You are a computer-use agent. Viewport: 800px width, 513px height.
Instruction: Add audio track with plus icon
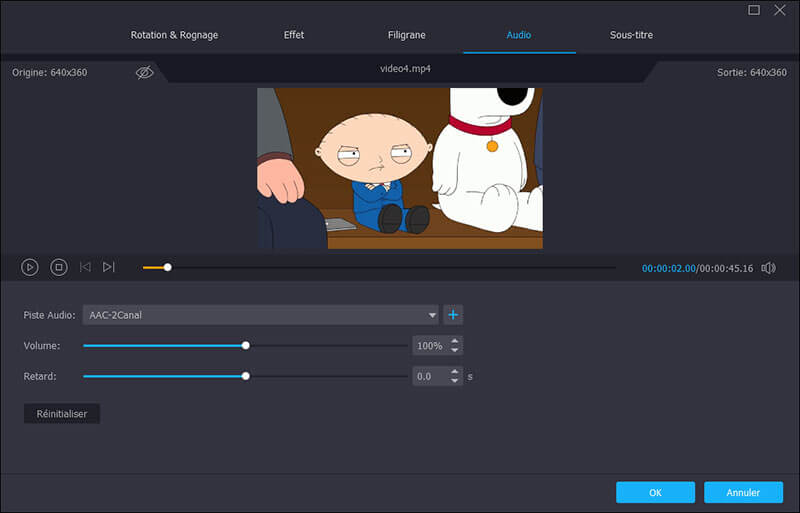(x=453, y=315)
